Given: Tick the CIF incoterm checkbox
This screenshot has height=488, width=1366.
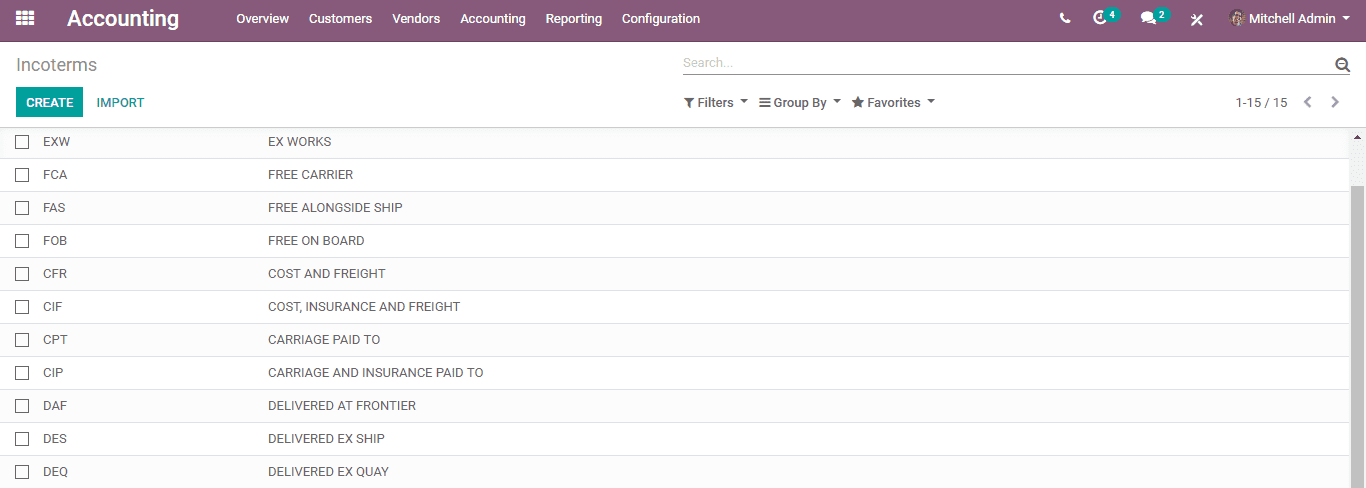Looking at the screenshot, I should tap(22, 307).
